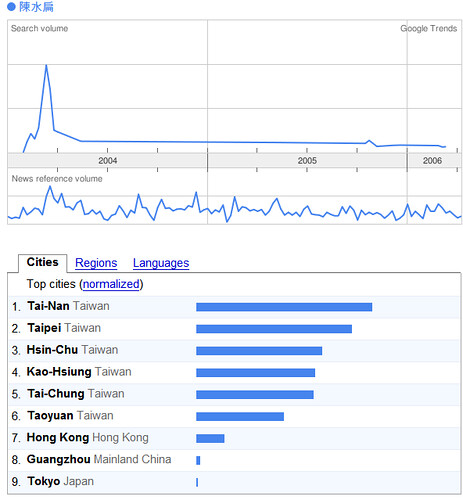
Task: Click the Hsin-Chu bar in chart
Action: (x=259, y=351)
